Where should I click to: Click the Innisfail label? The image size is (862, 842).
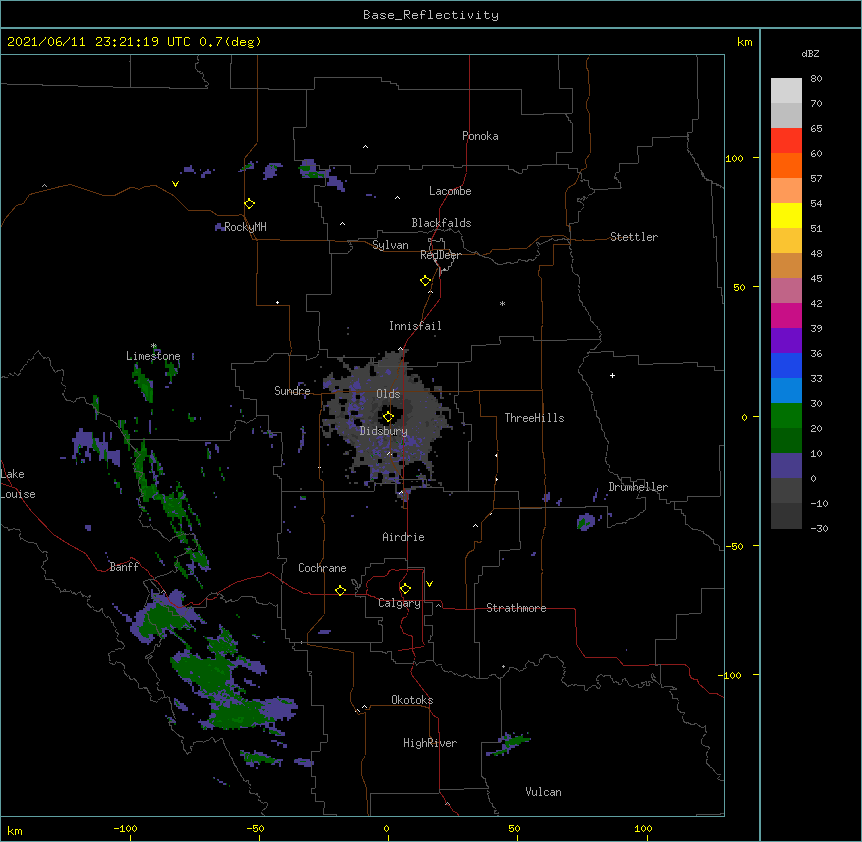[x=415, y=326]
